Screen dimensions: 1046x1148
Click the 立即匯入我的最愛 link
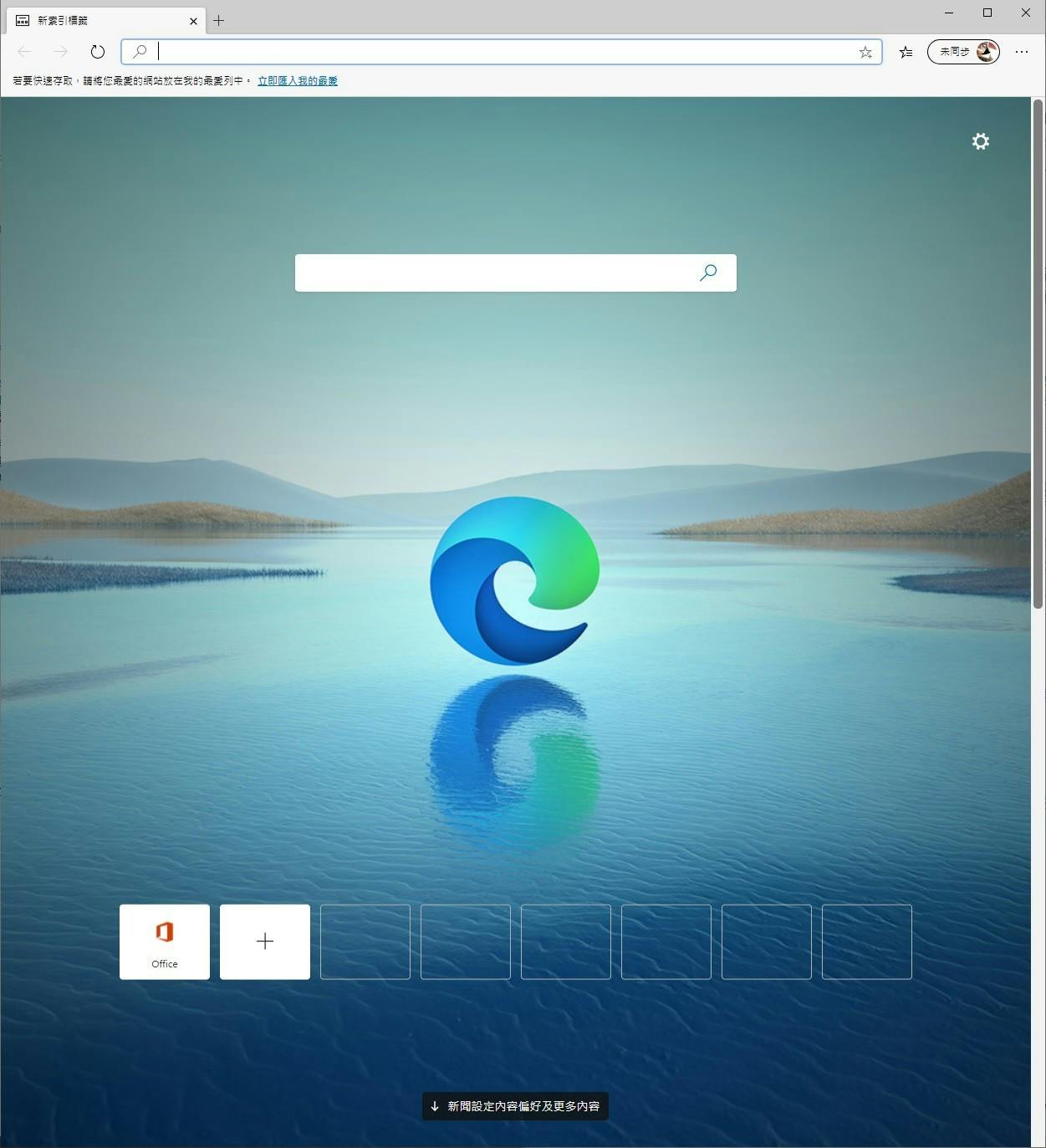pos(298,81)
